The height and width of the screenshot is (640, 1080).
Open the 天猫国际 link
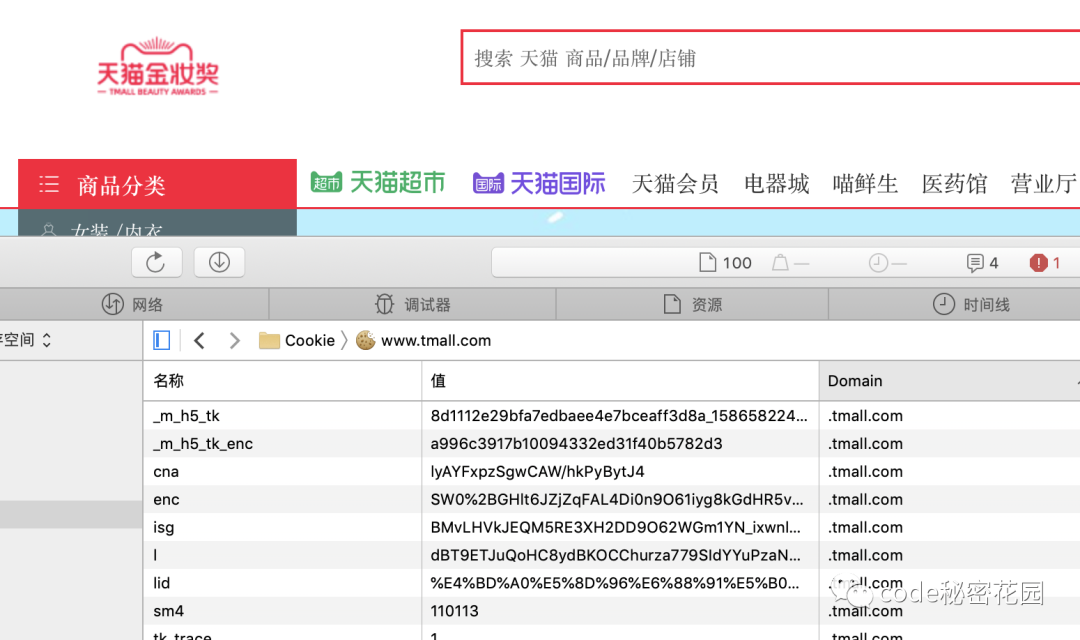pyautogui.click(x=539, y=183)
